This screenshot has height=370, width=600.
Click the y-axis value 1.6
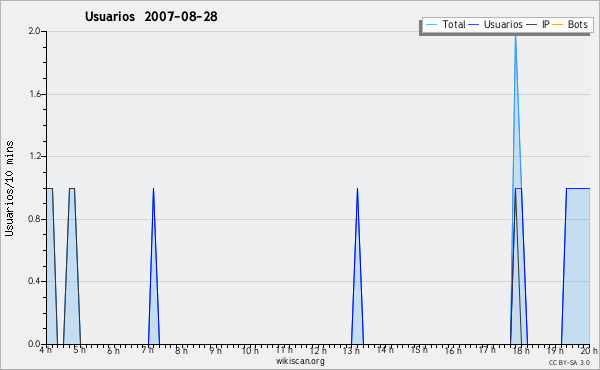click(34, 94)
